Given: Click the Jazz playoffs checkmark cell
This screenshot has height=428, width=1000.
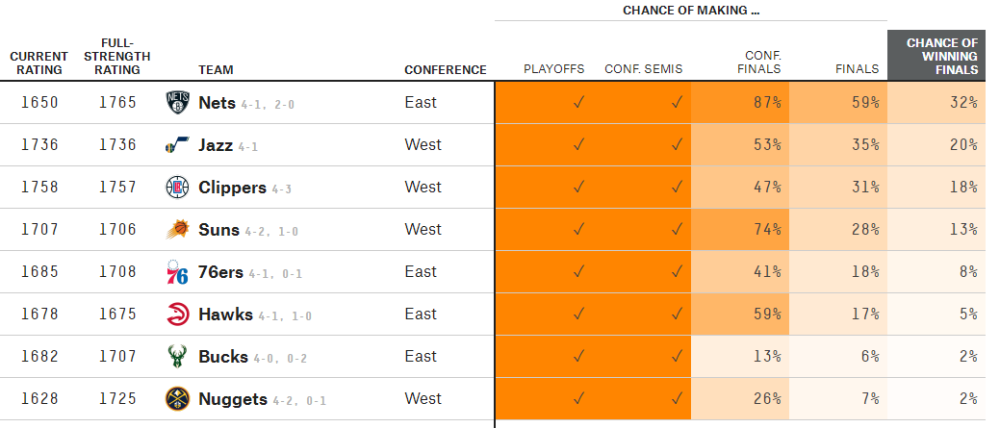Looking at the screenshot, I should 544,145.
